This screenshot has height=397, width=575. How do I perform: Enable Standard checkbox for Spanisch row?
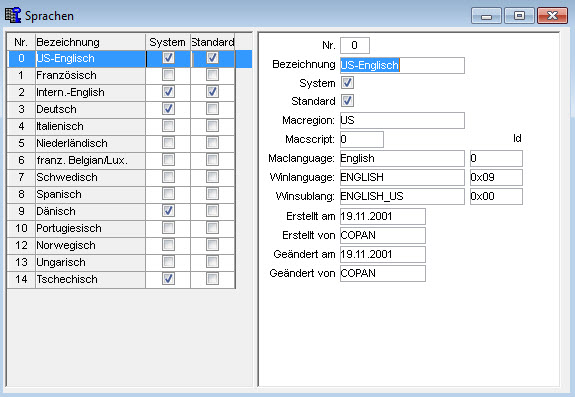click(212, 194)
